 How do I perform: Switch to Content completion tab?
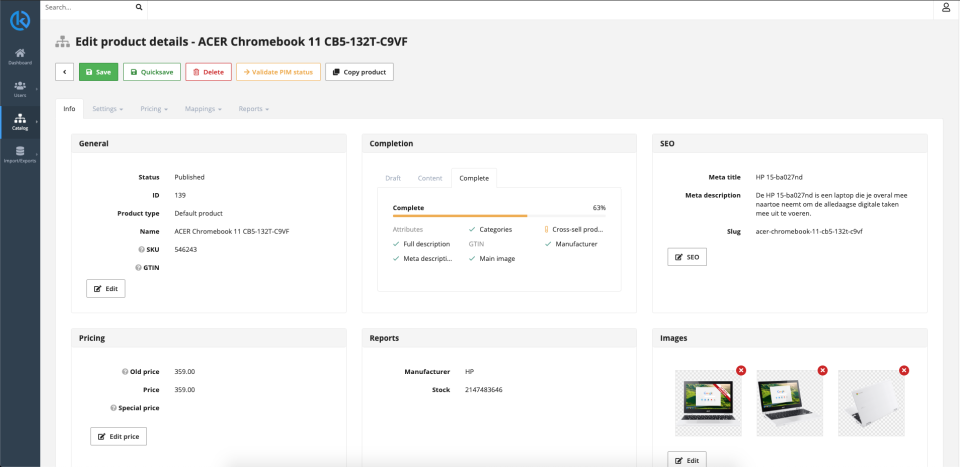point(430,178)
